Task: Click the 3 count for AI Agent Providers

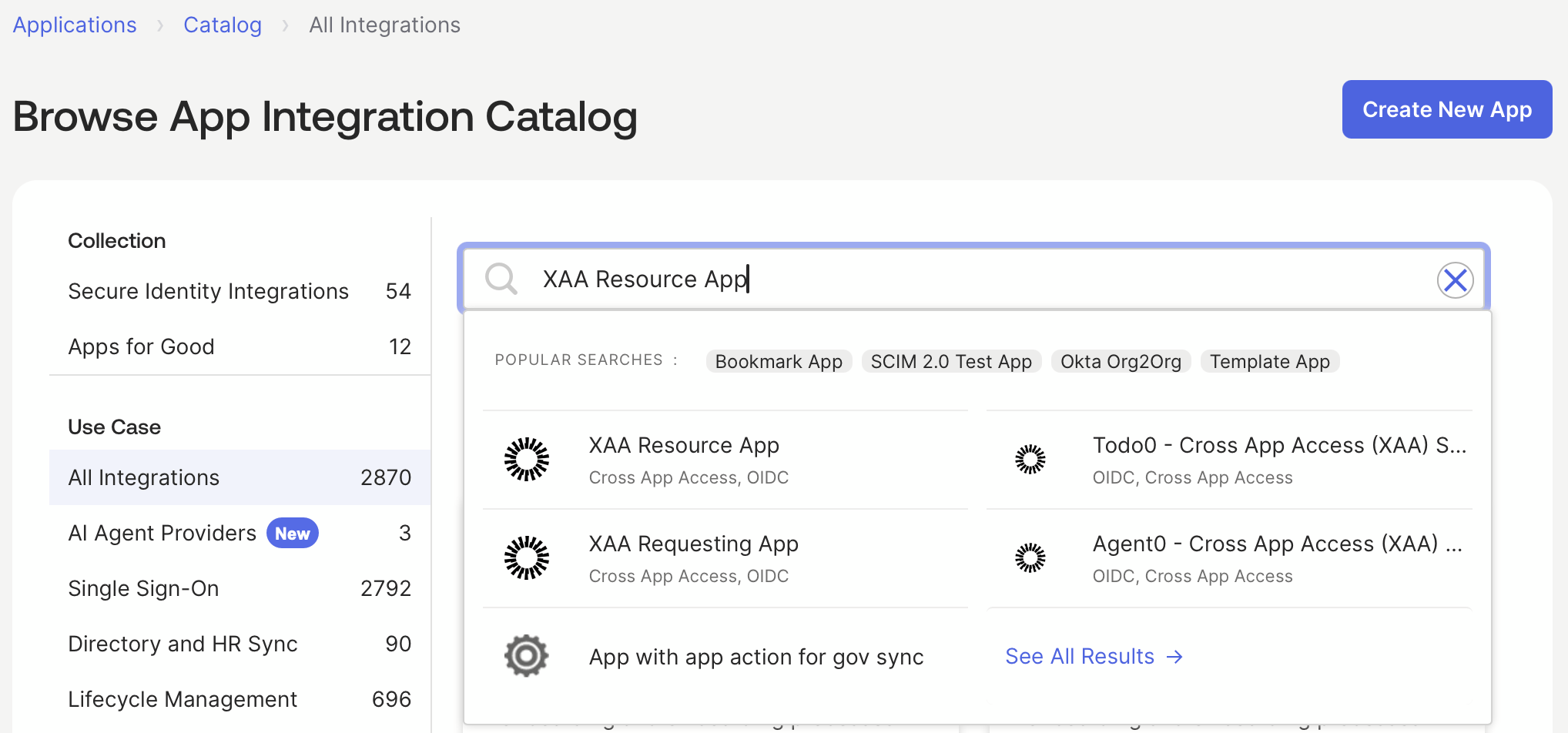Action: [405, 533]
